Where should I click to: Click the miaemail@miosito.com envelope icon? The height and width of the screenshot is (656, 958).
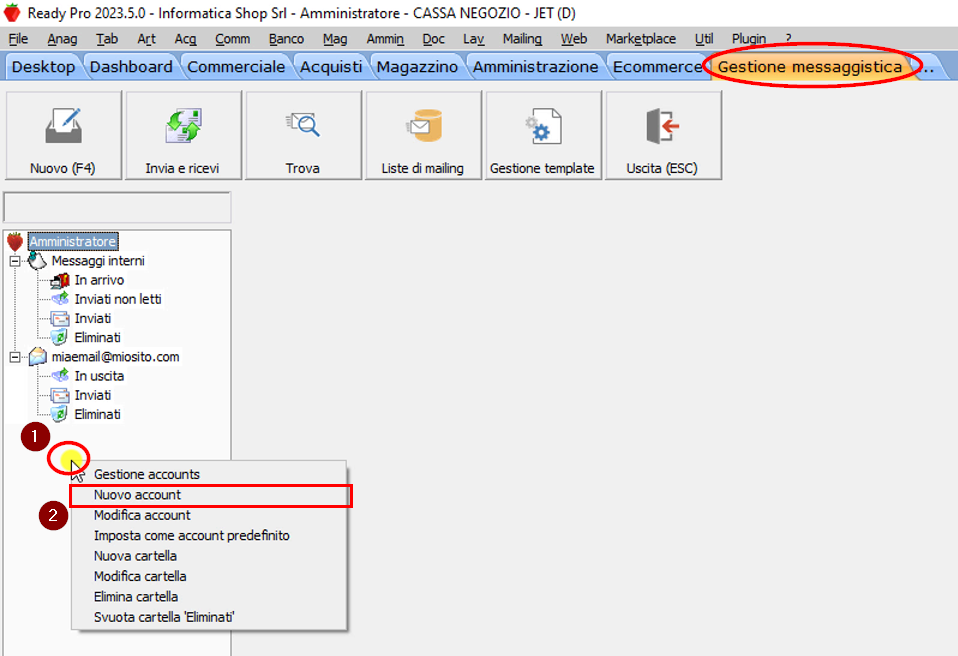(x=37, y=357)
